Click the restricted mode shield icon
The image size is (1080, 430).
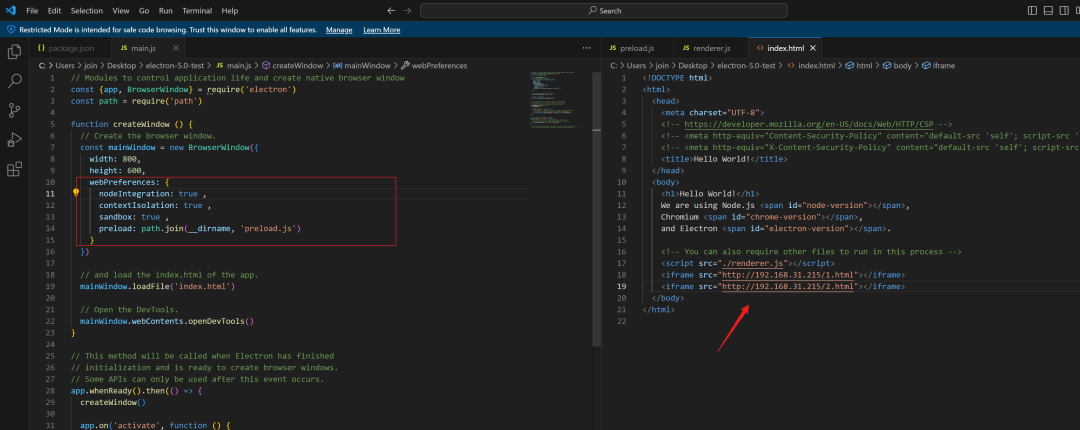[x=11, y=30]
